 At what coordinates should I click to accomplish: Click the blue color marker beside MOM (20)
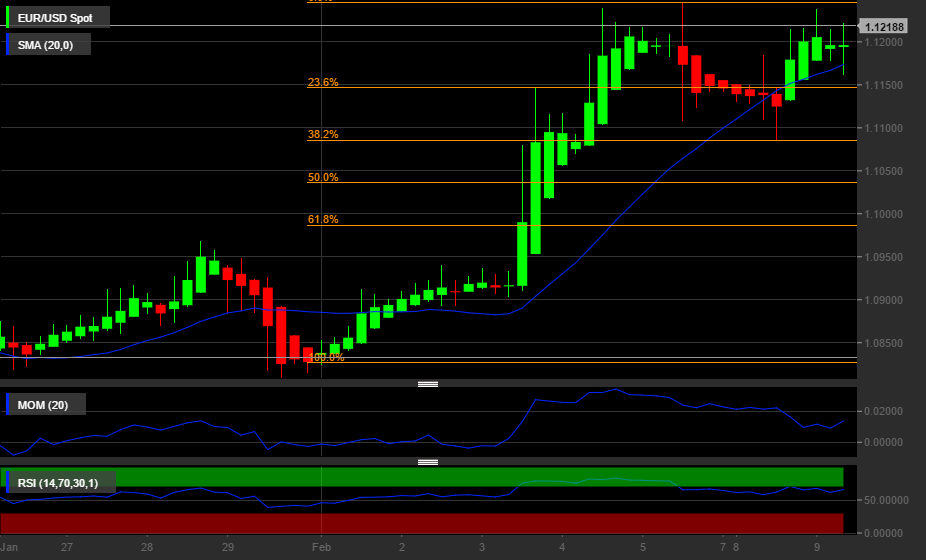[x=9, y=404]
